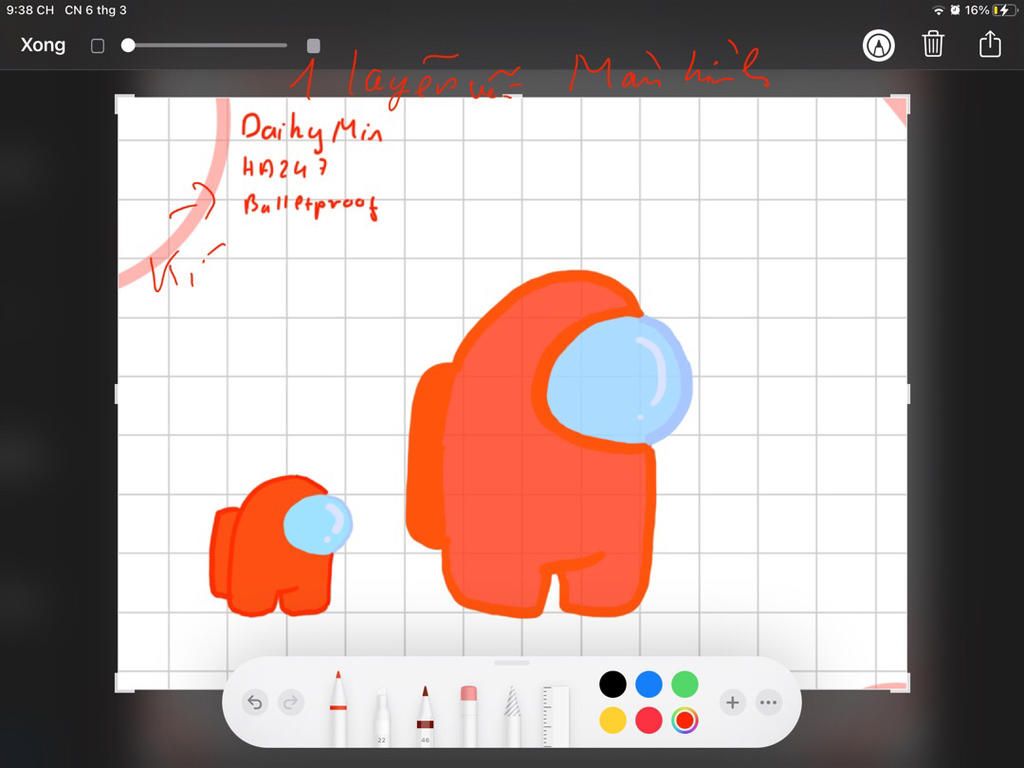Screen dimensions: 1024x768
Task: Delete the screenshot with trash icon
Action: [x=933, y=44]
